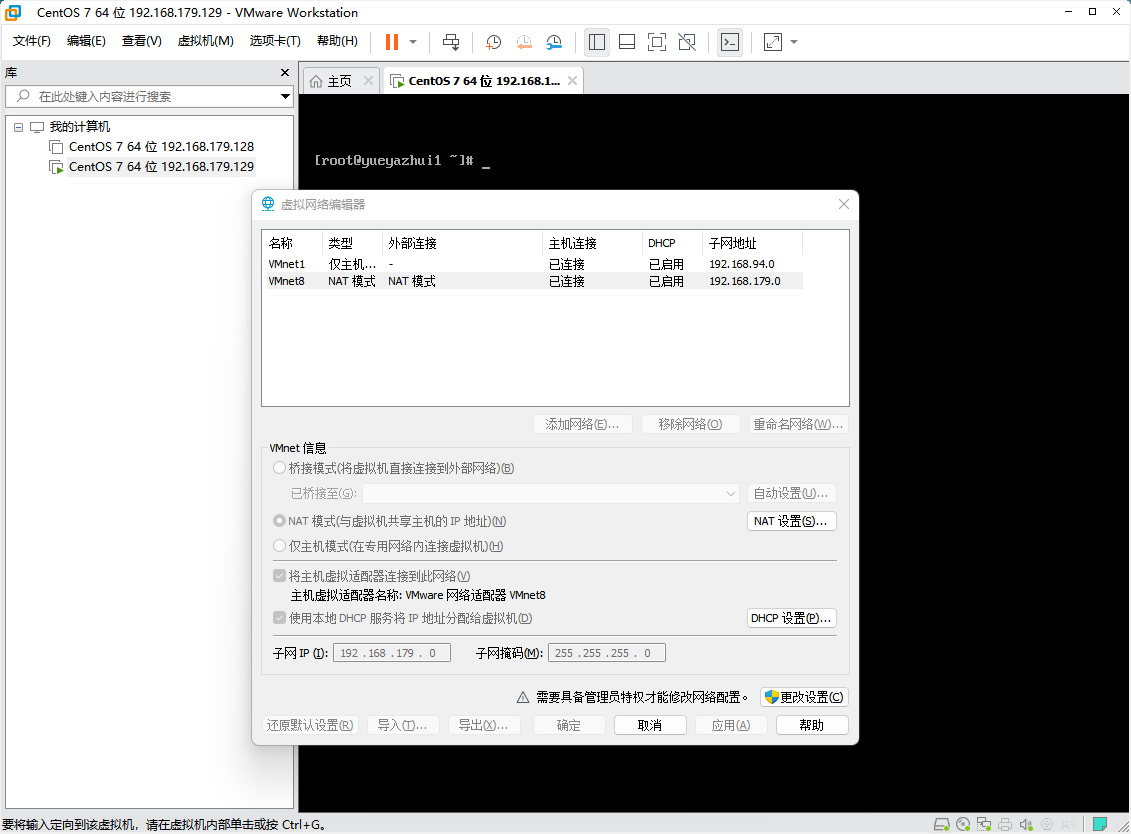Click the CD/DVD drive status icon
This screenshot has width=1131, height=834.
(x=963, y=824)
